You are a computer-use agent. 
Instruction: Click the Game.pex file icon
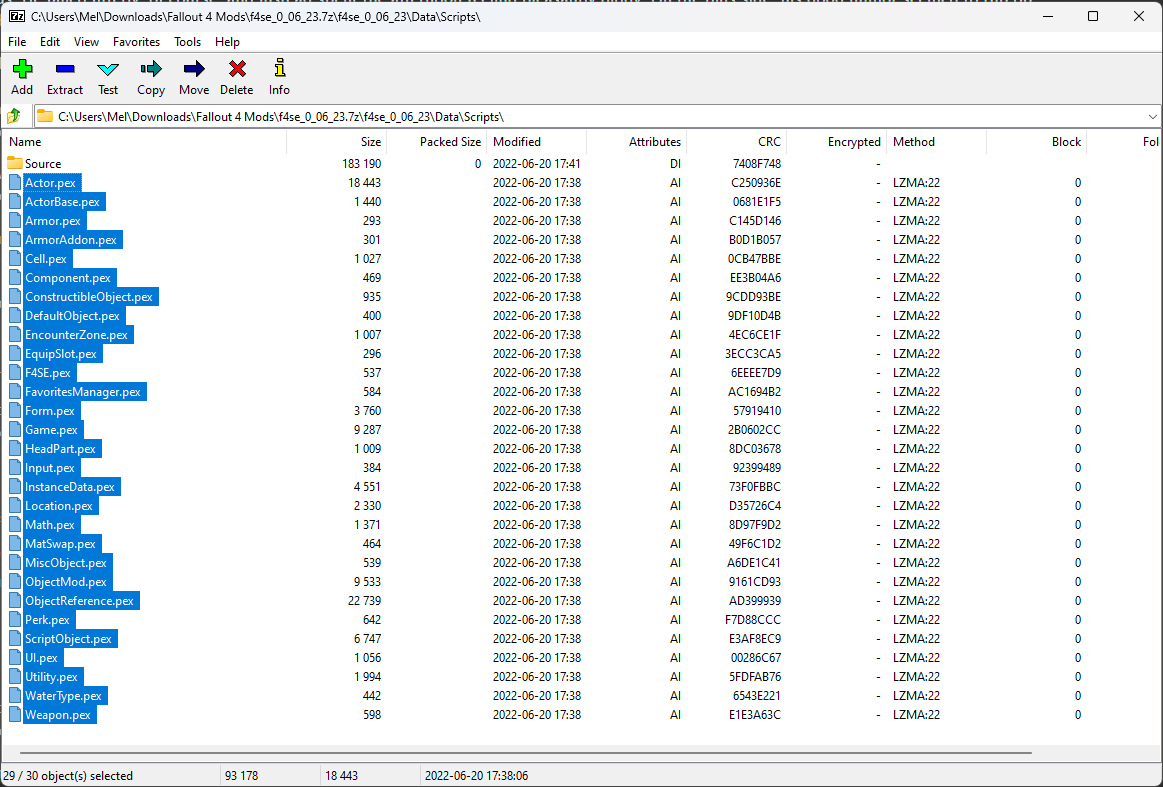[x=16, y=429]
